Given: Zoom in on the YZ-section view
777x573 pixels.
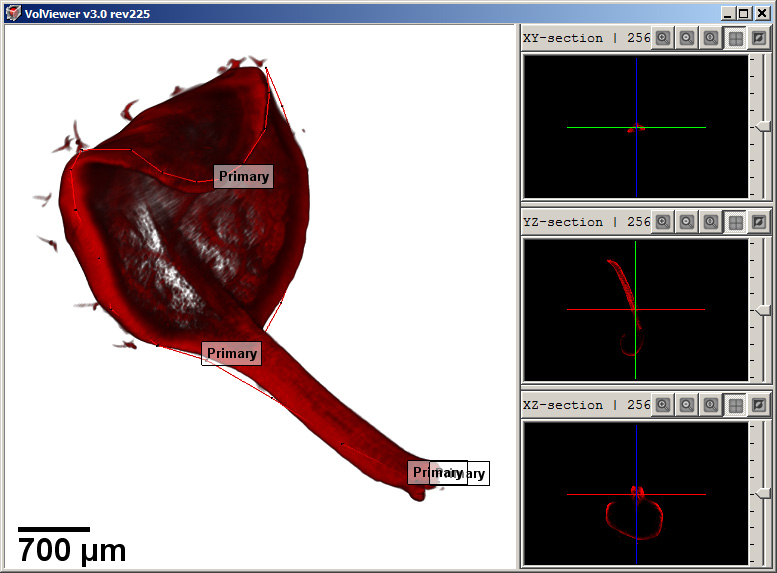Looking at the screenshot, I should [x=662, y=222].
